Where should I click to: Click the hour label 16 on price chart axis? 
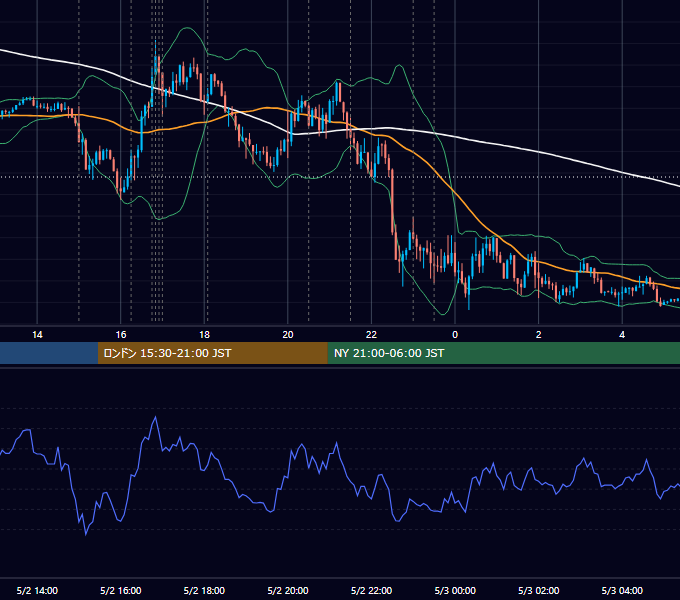coord(121,335)
